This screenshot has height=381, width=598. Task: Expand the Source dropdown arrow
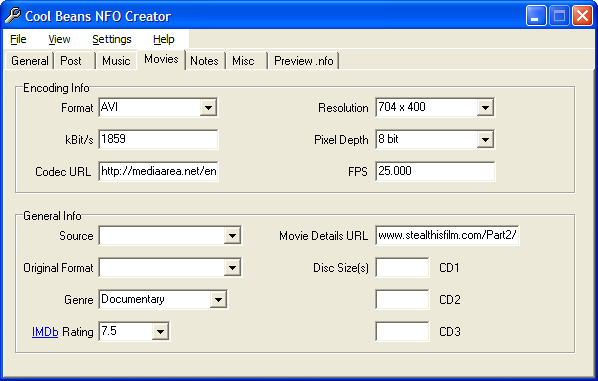(232, 236)
